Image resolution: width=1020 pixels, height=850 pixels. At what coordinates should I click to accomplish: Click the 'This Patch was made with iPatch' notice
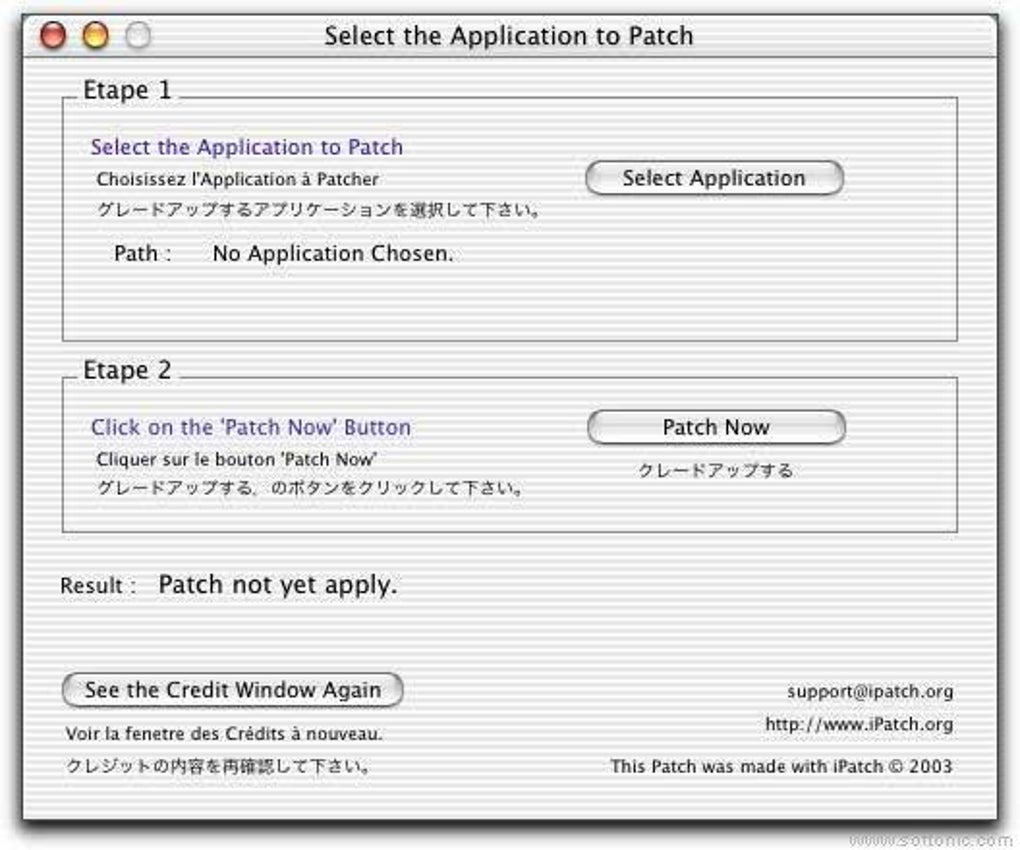click(780, 767)
